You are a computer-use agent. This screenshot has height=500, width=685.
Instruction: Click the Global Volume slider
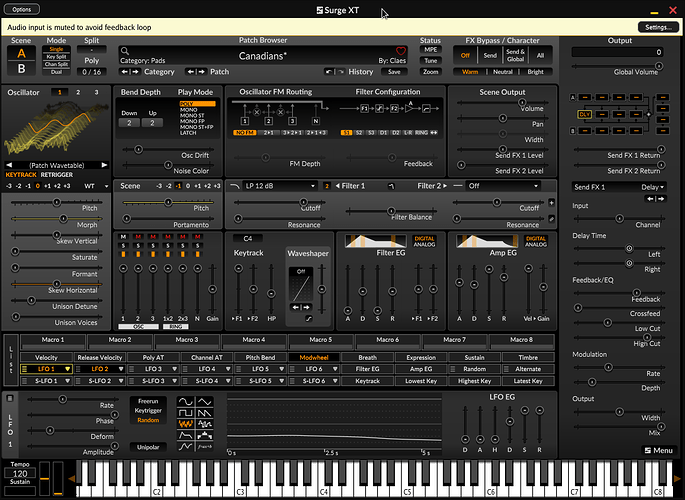click(x=617, y=66)
